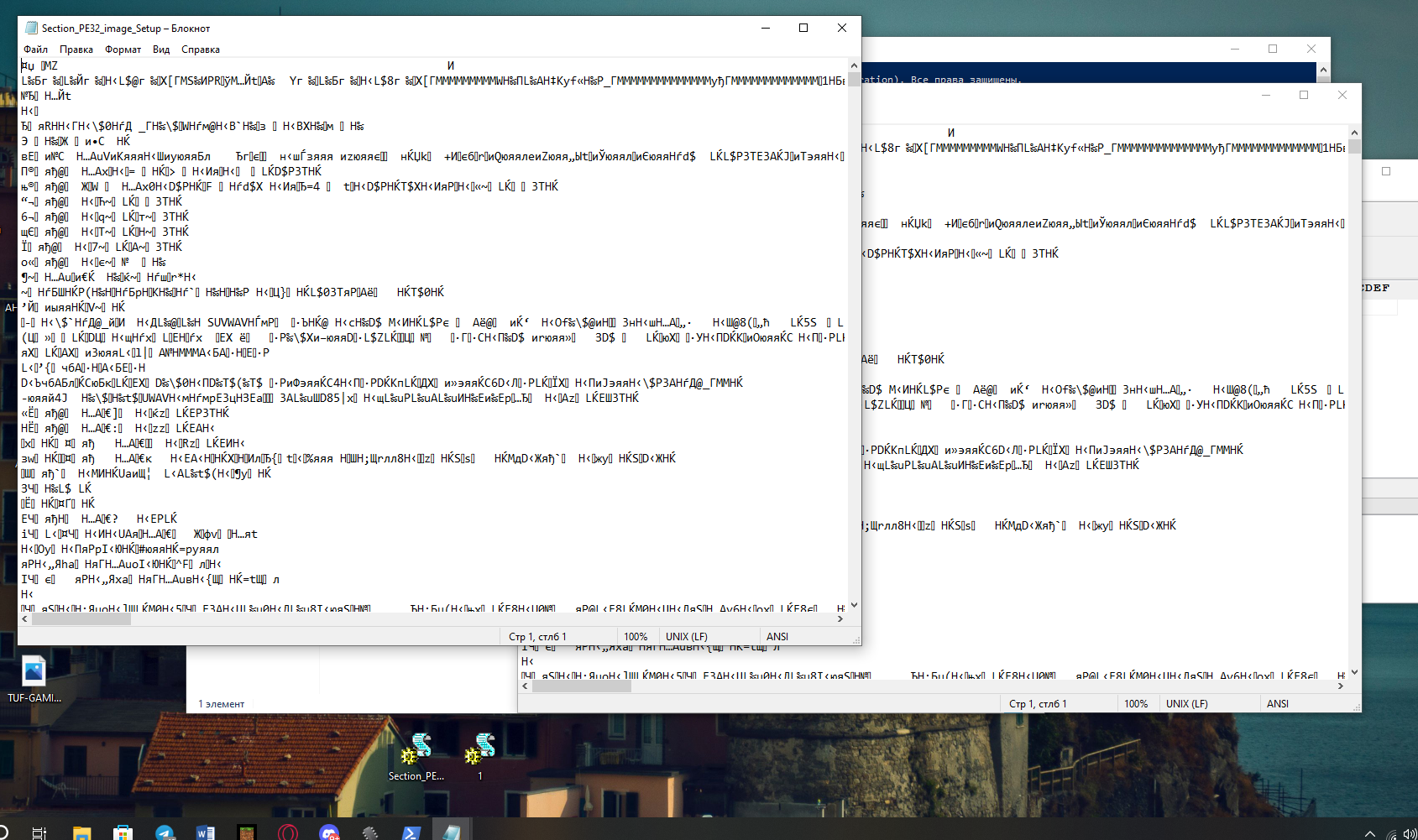Close the Section_PE32_image_Setup Notepad window
1418x840 pixels.
pos(842,28)
